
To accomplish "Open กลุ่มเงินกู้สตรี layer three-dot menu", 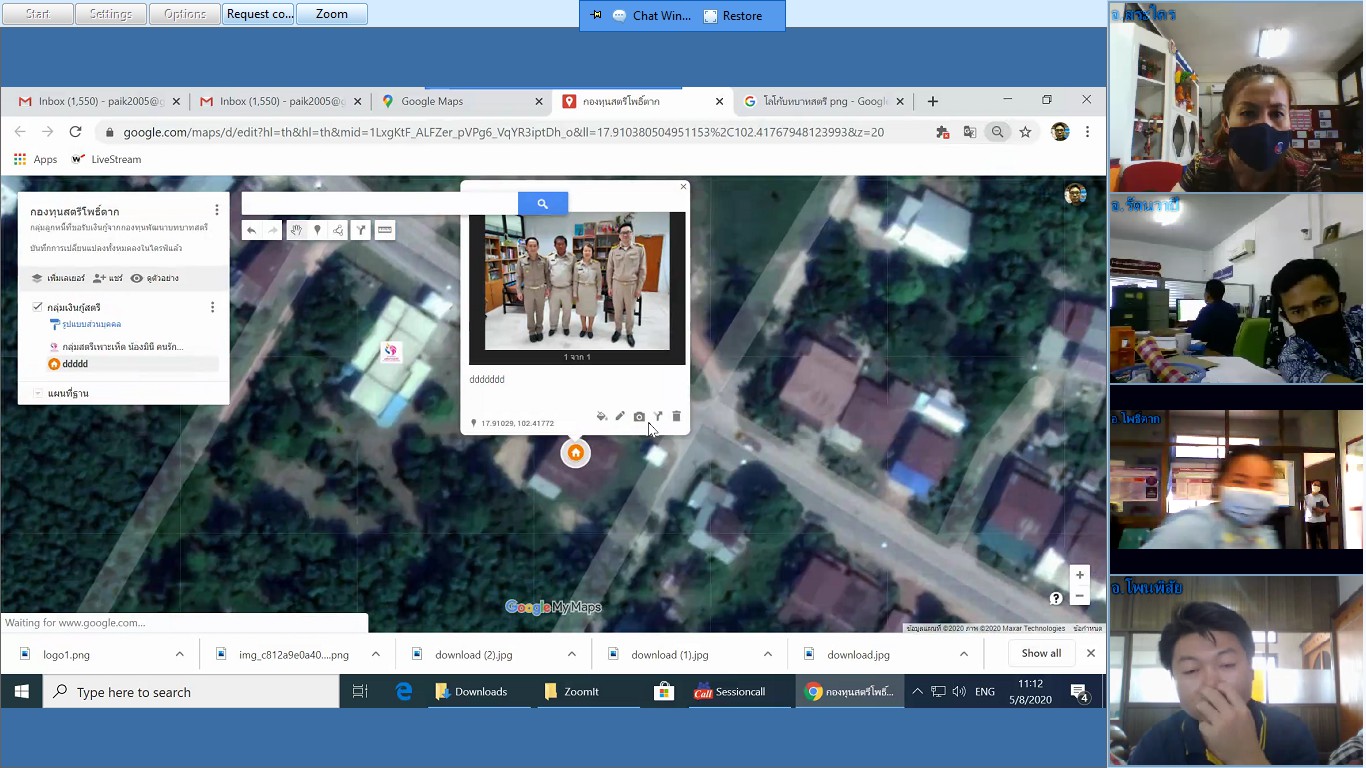I will (x=212, y=307).
